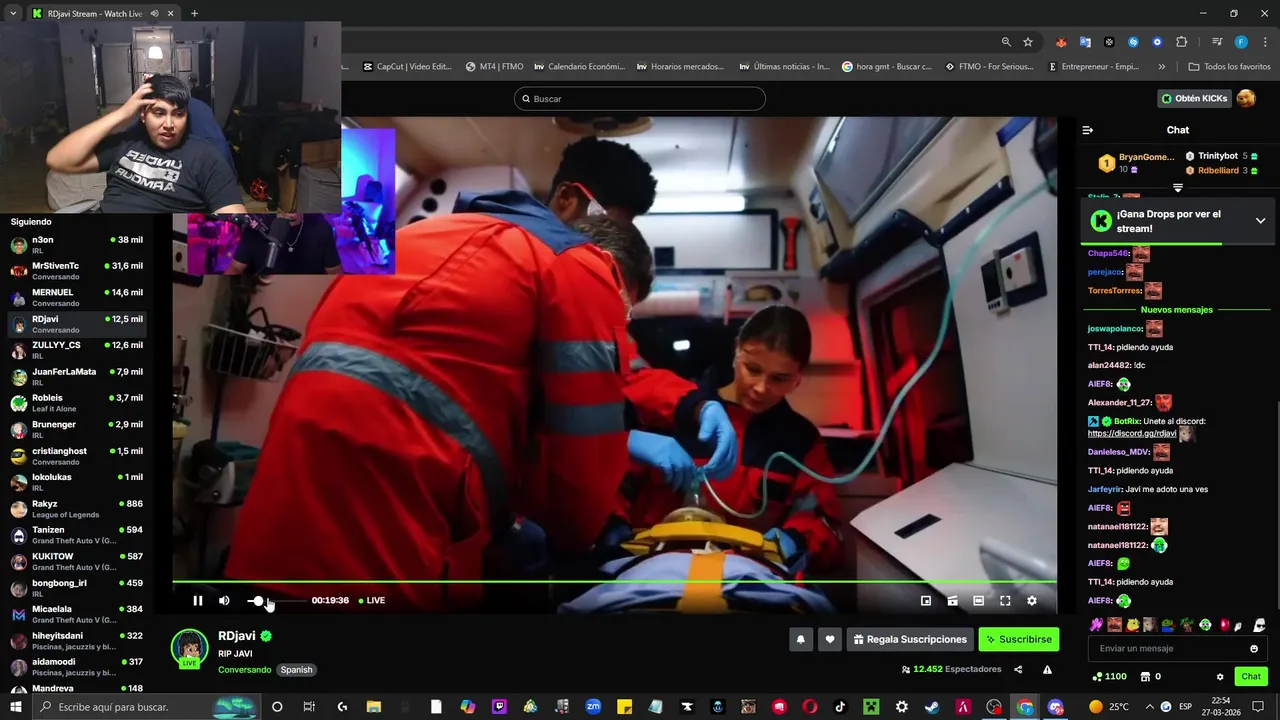Screen dimensions: 1280x720
Task: Expand the chat leaderboard arrow
Action: pos(1178,188)
